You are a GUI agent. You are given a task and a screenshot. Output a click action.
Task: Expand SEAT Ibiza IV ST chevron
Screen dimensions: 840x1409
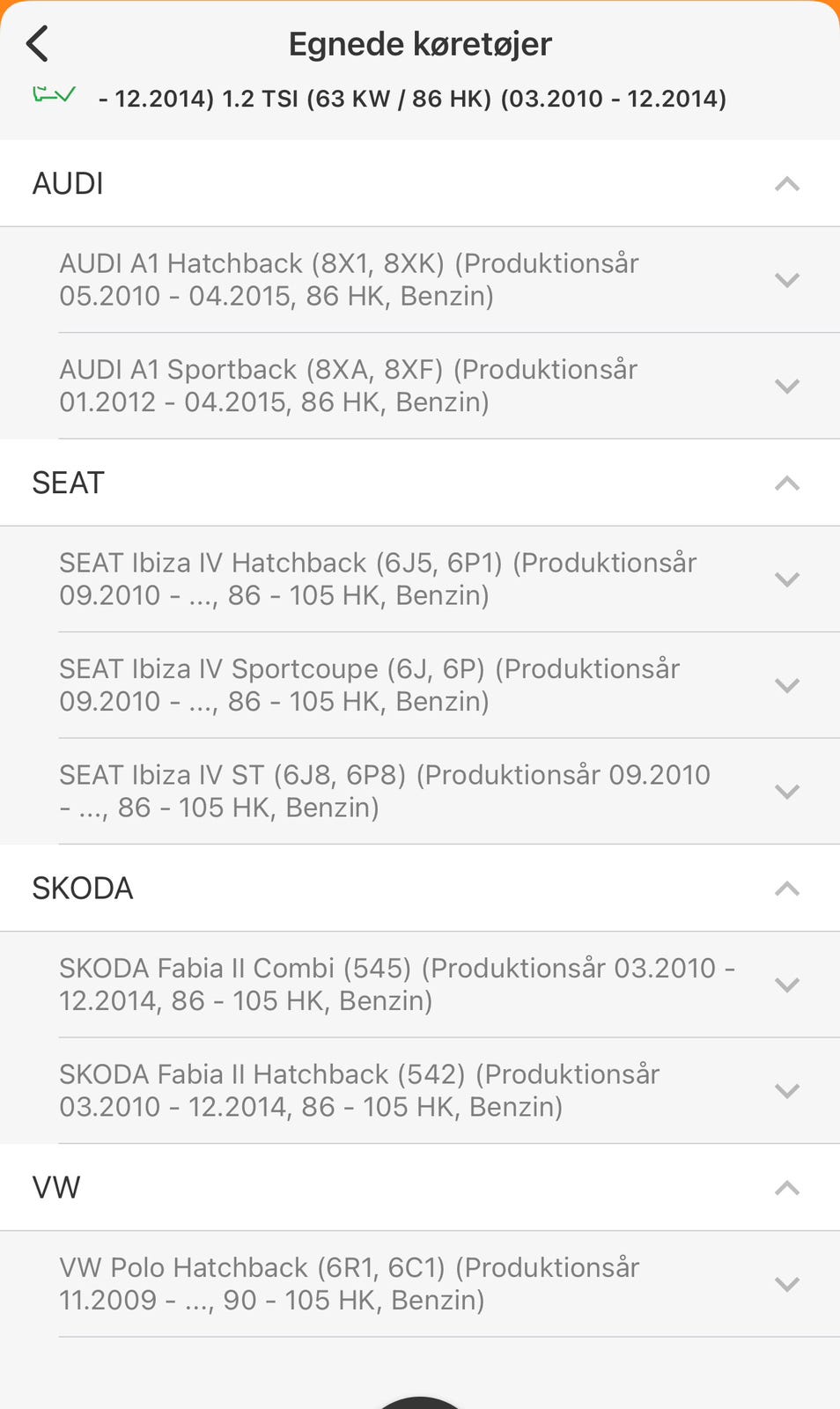pos(786,791)
